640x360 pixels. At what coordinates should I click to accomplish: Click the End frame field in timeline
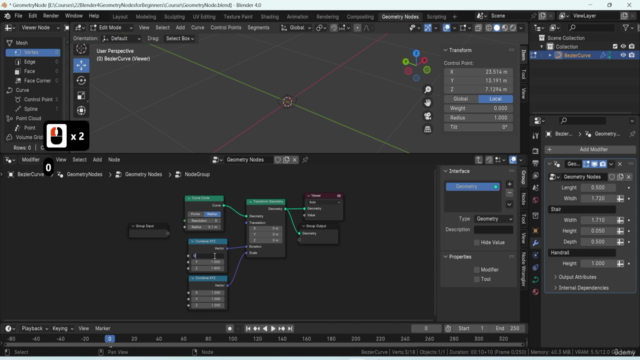click(507, 329)
